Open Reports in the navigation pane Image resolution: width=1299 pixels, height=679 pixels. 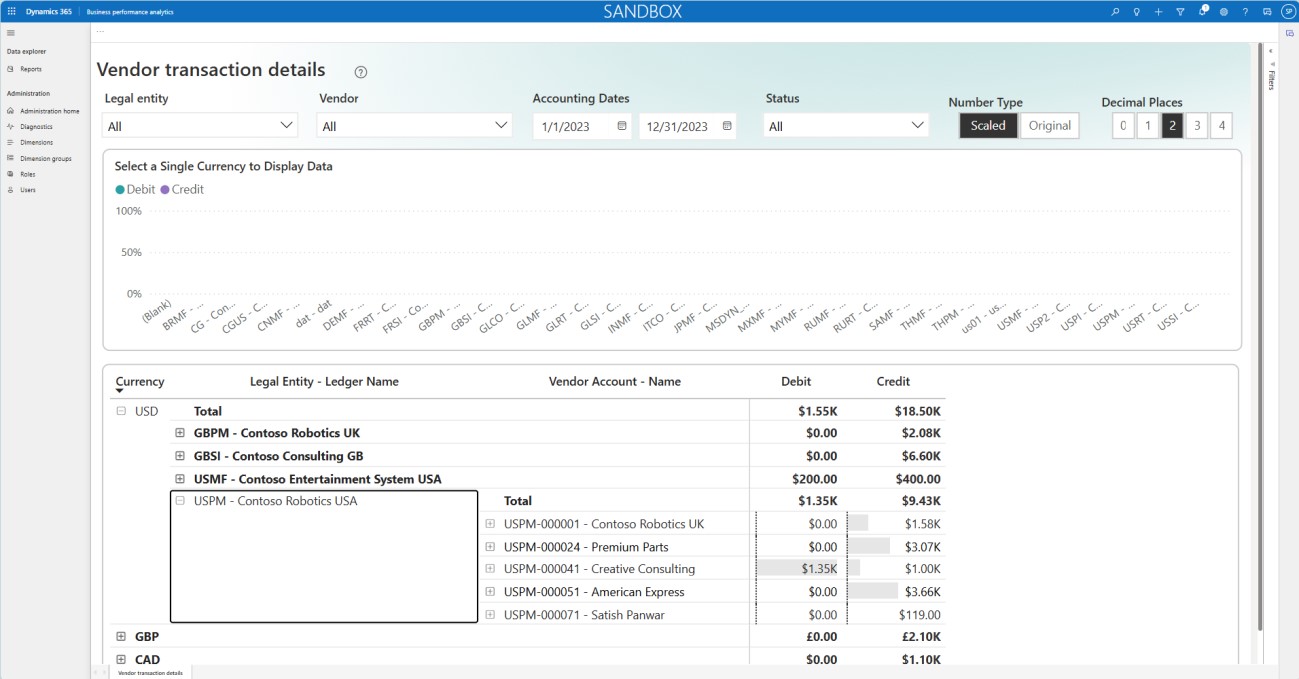click(x=30, y=69)
